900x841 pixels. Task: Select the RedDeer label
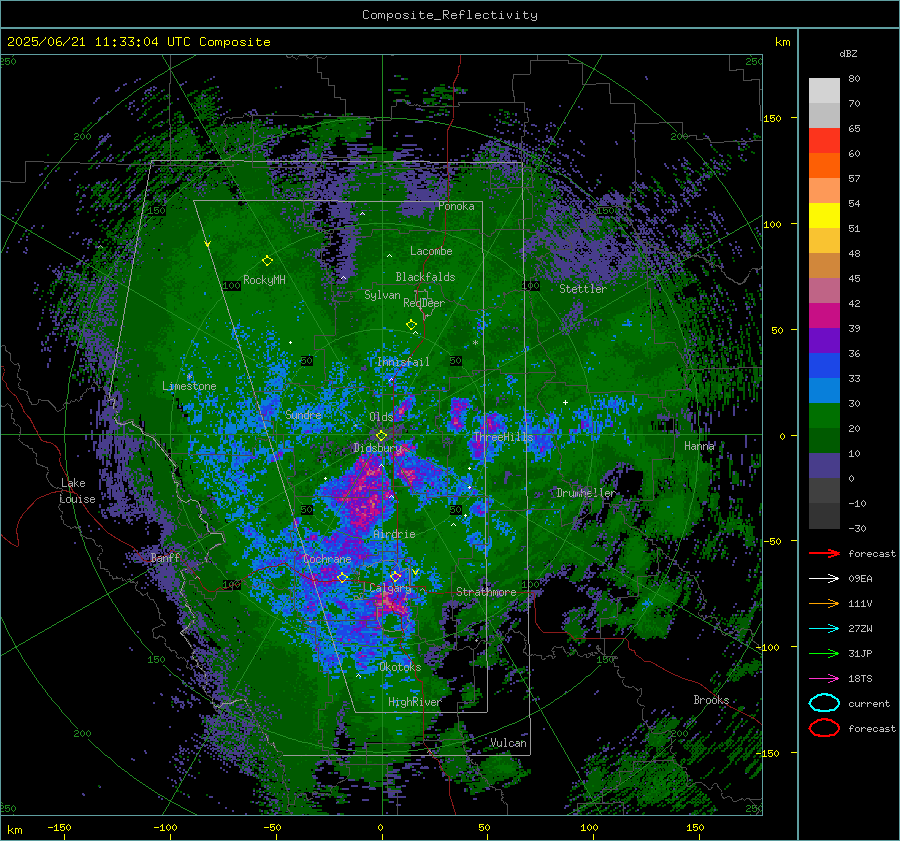[x=424, y=303]
